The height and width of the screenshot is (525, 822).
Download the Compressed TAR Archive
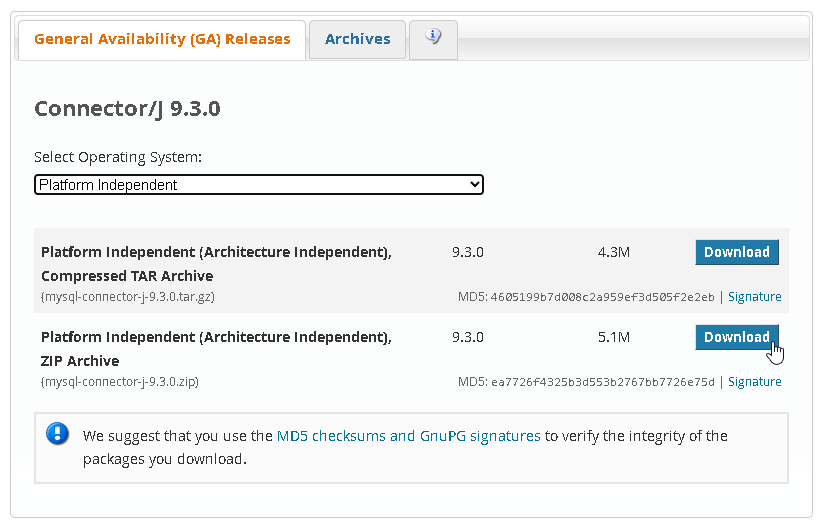coord(736,252)
